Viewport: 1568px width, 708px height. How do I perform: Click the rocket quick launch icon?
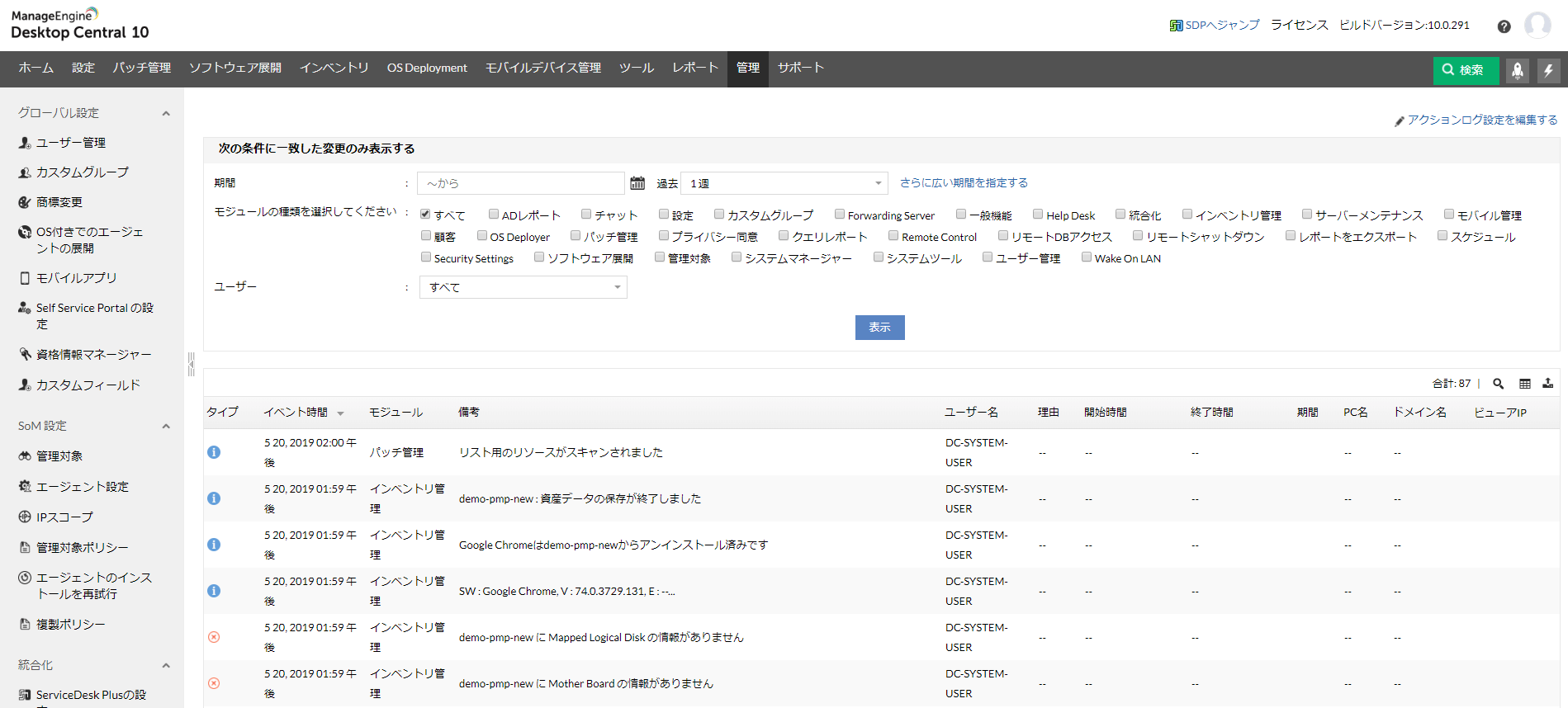[1517, 71]
